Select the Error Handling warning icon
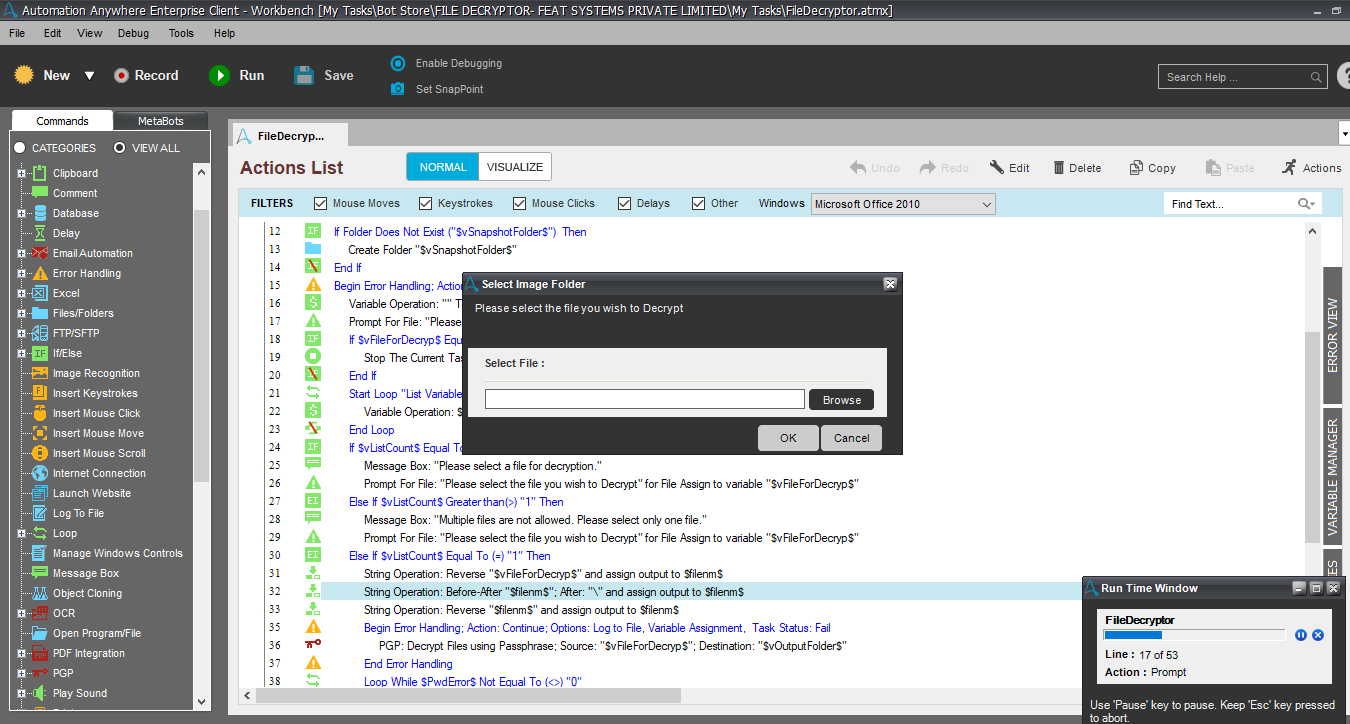Viewport: 1350px width, 724px height. [40, 273]
